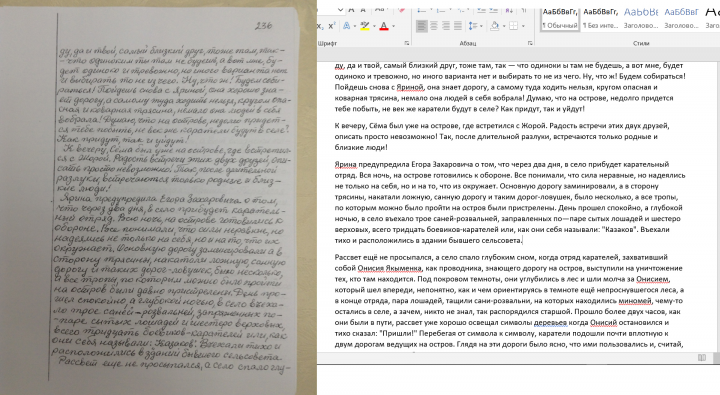Image resolution: width=720 pixels, height=395 pixels.
Task: Switch to read mode view icon
Action: (702, 357)
